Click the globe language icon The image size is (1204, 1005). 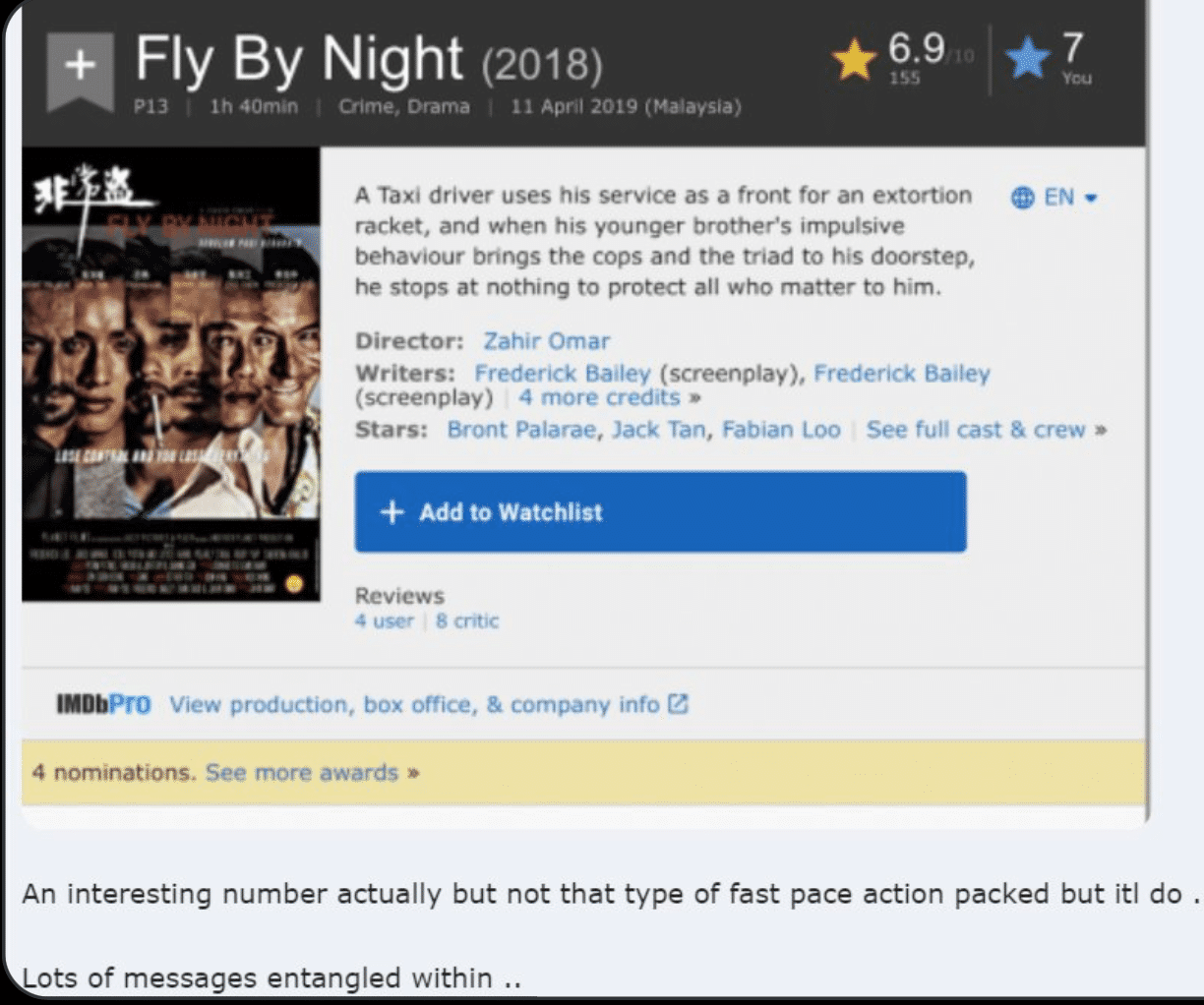[x=1022, y=198]
